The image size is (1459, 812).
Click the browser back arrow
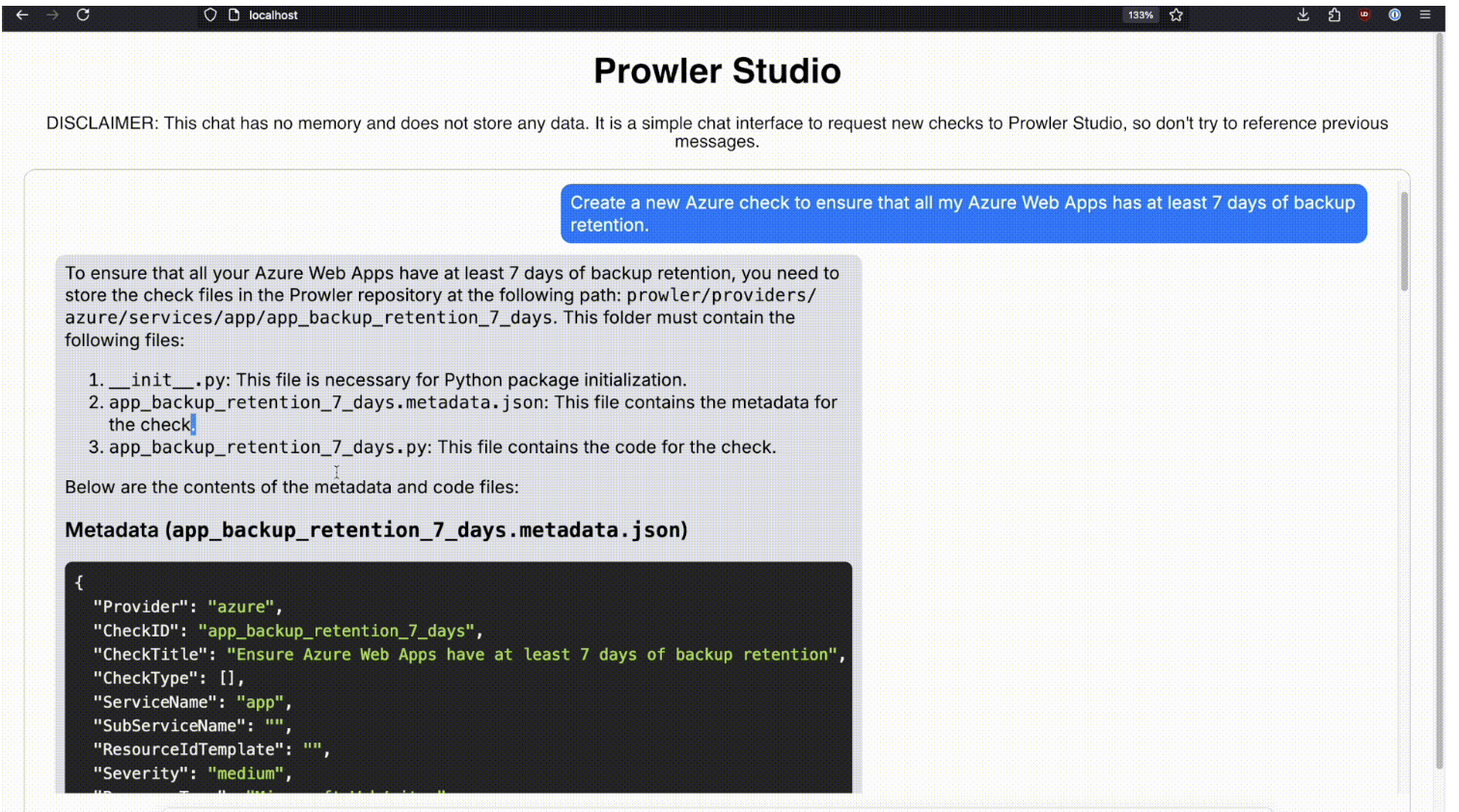pos(22,14)
